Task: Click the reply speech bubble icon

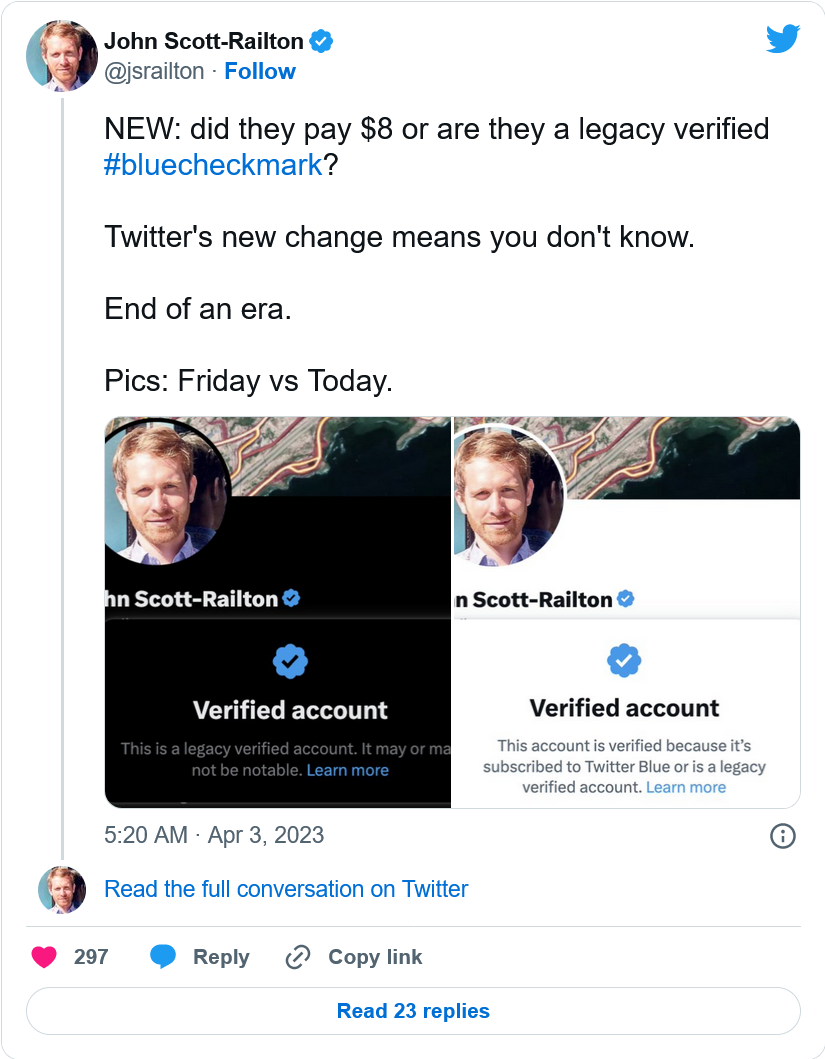Action: [163, 957]
